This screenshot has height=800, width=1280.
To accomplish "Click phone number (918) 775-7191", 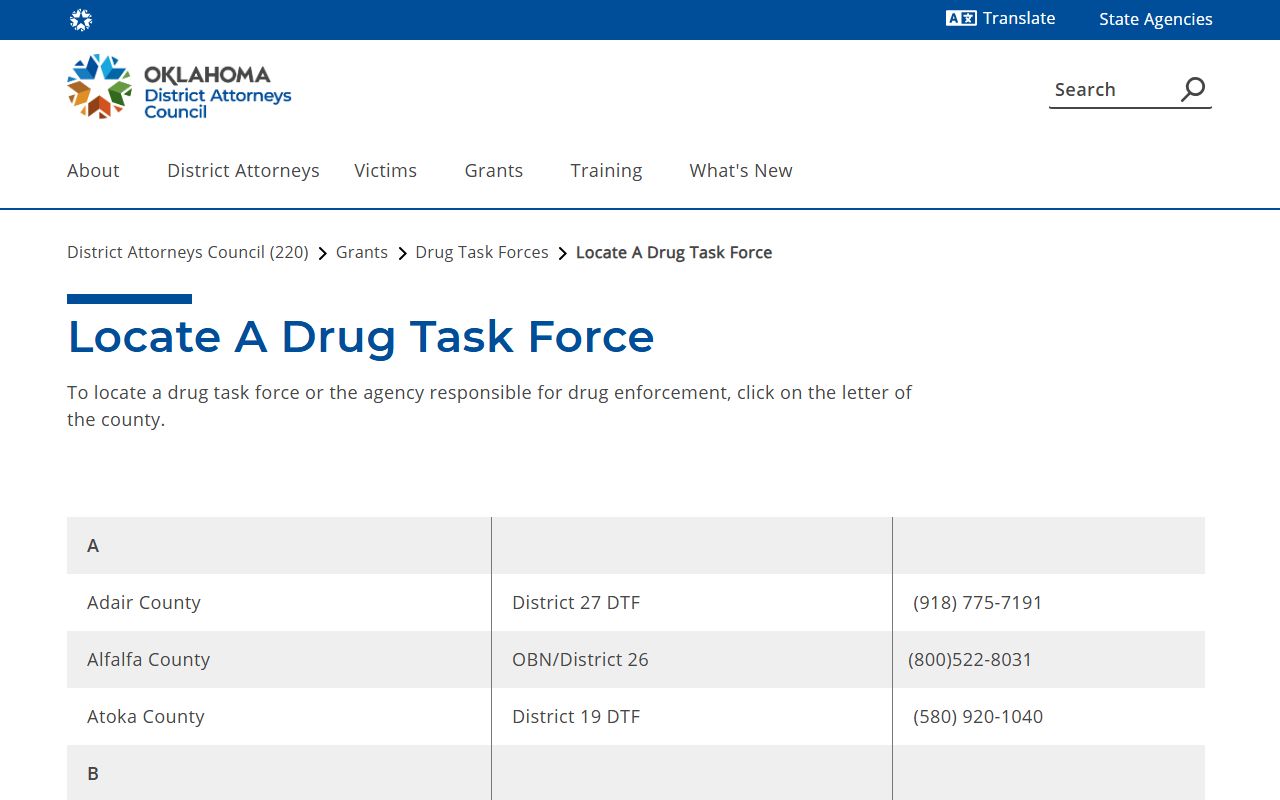I will point(978,602).
